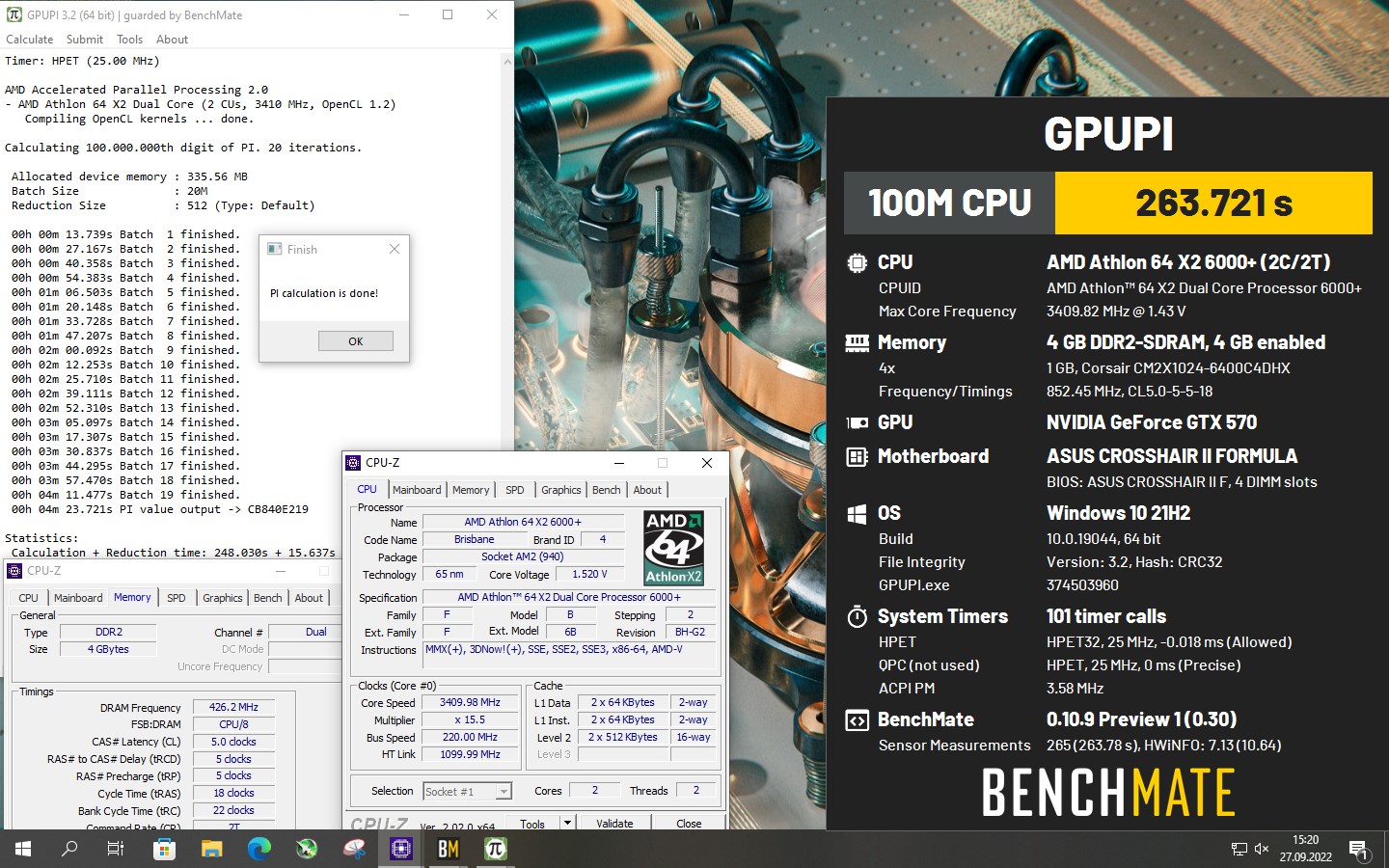This screenshot has width=1389, height=868.
Task: Click the HT Link 1099.99 MHz value
Action: [471, 755]
